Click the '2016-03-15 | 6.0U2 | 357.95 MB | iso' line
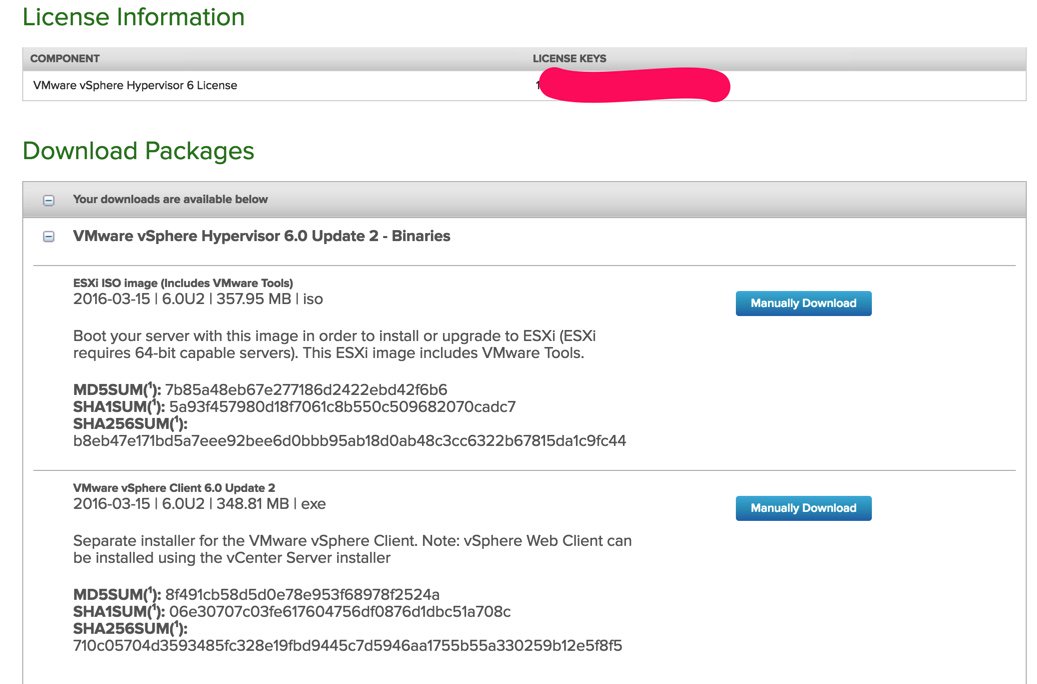This screenshot has width=1037, height=684. pos(198,299)
